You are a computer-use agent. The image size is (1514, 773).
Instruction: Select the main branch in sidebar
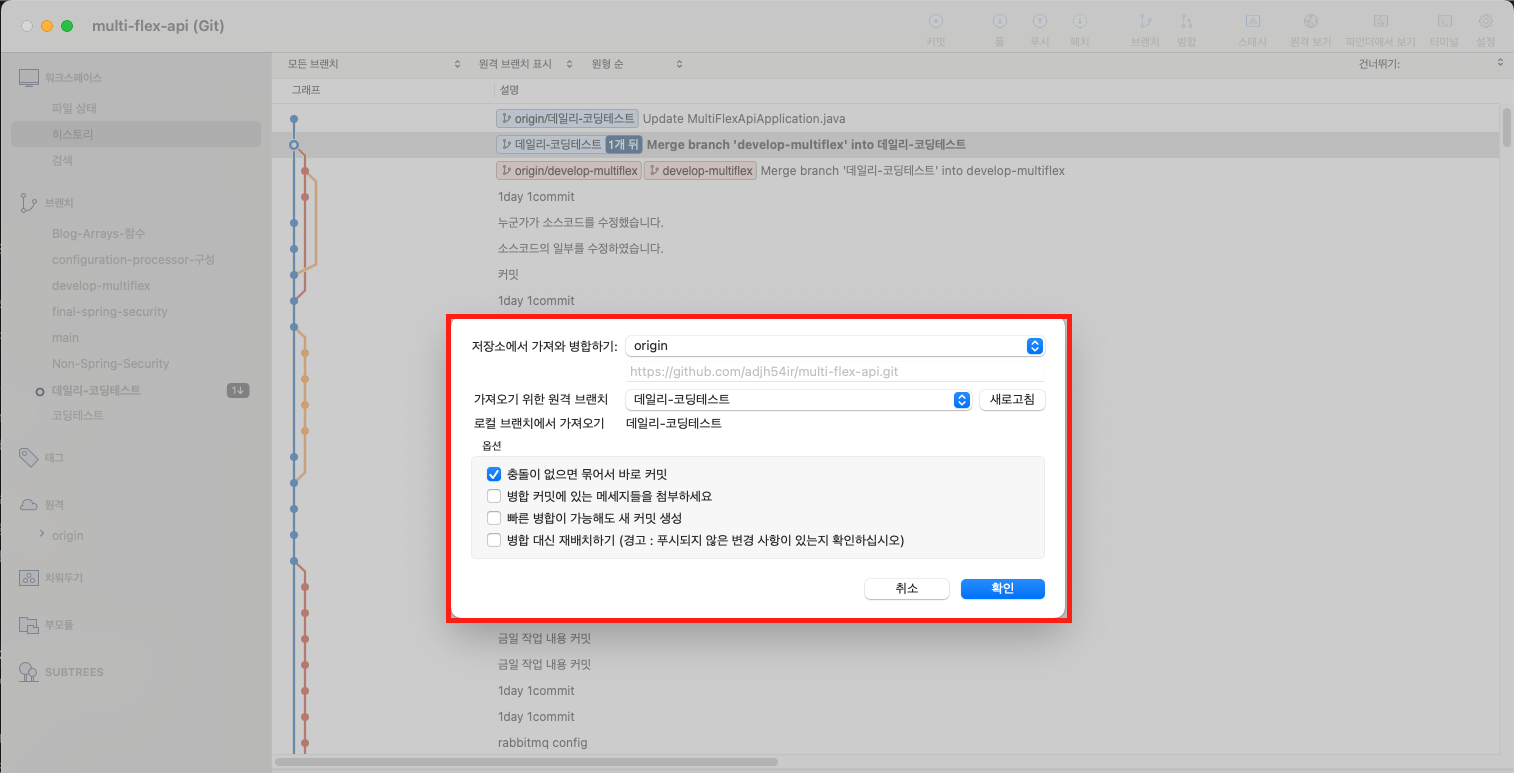(x=65, y=338)
